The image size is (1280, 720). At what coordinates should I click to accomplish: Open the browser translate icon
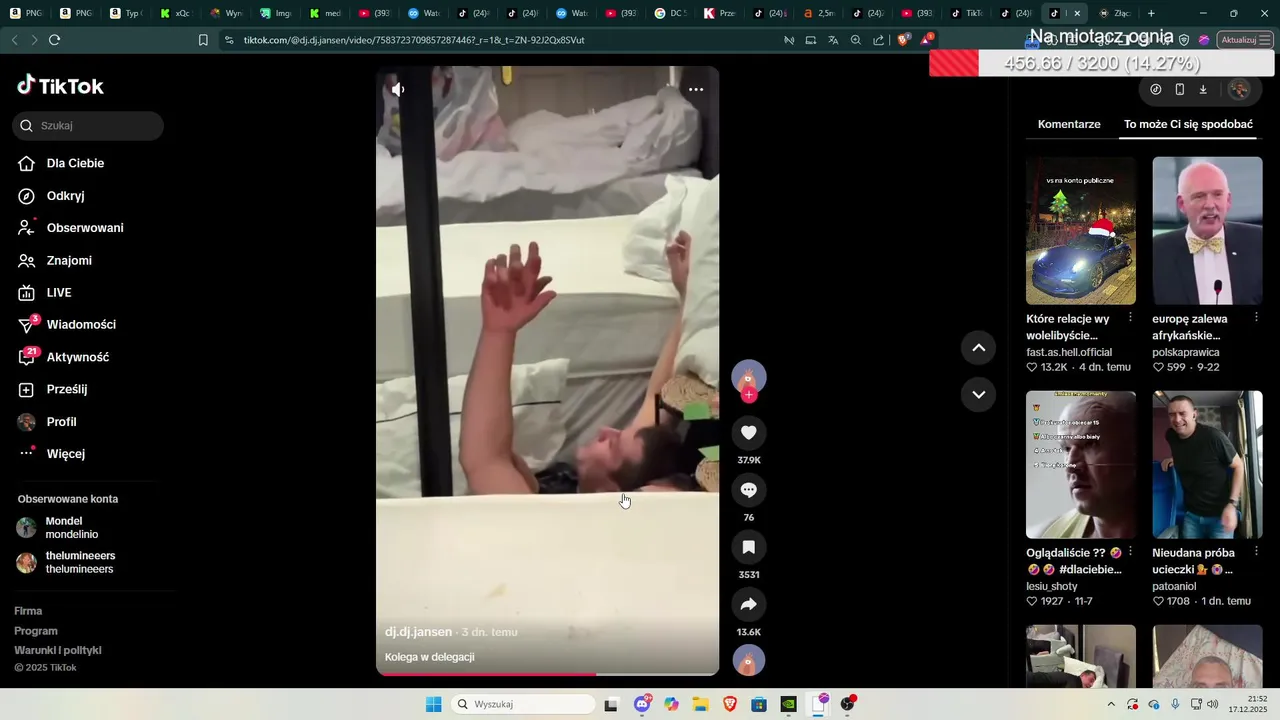pos(833,40)
